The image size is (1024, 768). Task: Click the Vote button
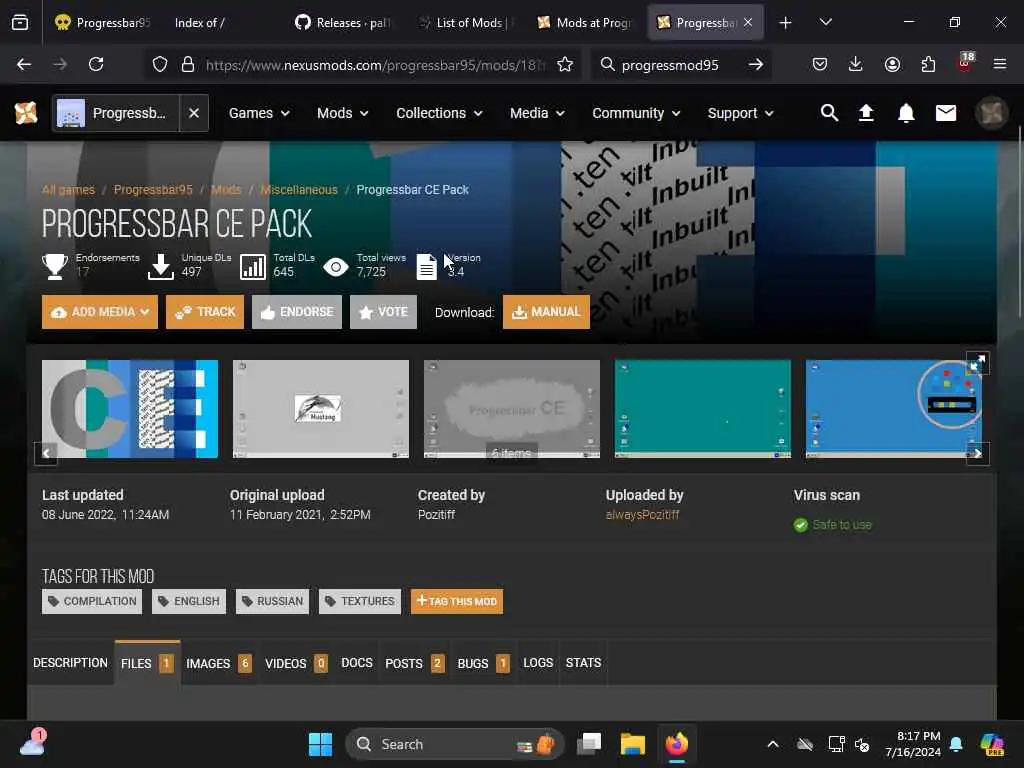[383, 312]
